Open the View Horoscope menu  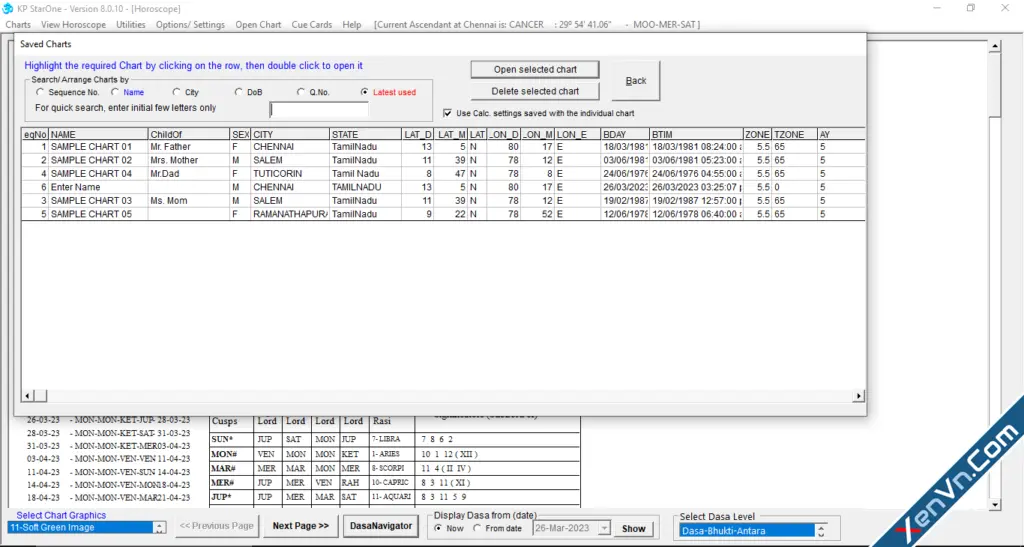[73, 25]
